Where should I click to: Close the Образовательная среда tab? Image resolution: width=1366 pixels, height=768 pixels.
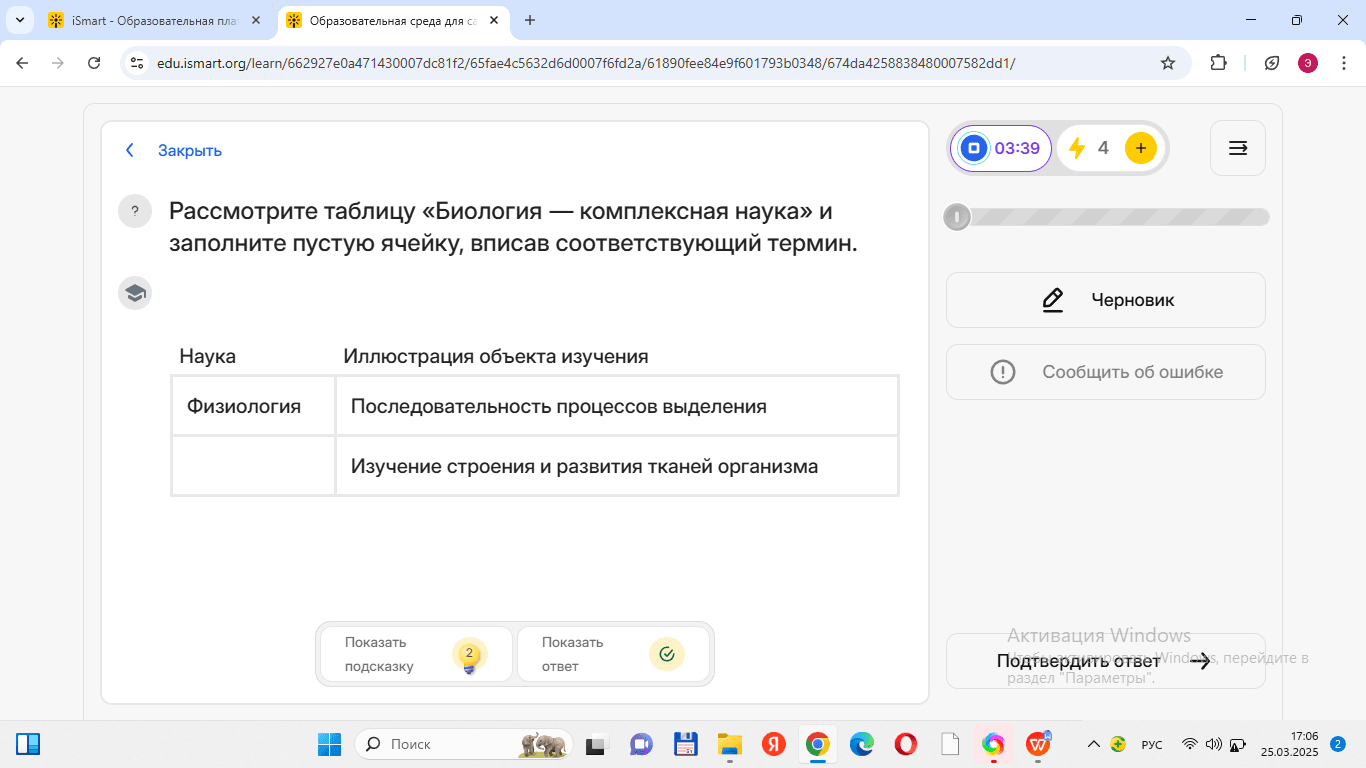(494, 20)
